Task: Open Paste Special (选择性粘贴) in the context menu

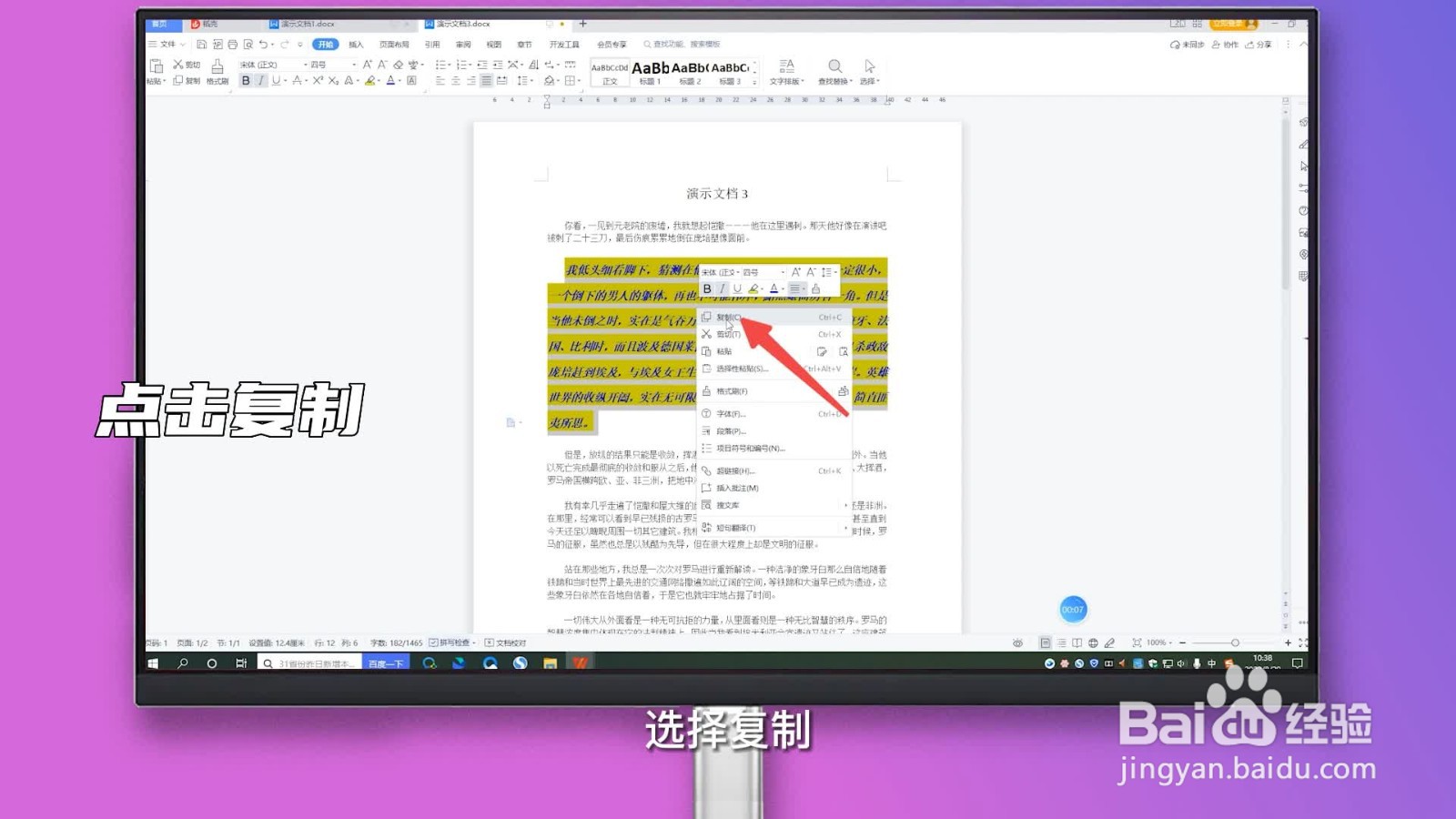Action: click(773, 369)
